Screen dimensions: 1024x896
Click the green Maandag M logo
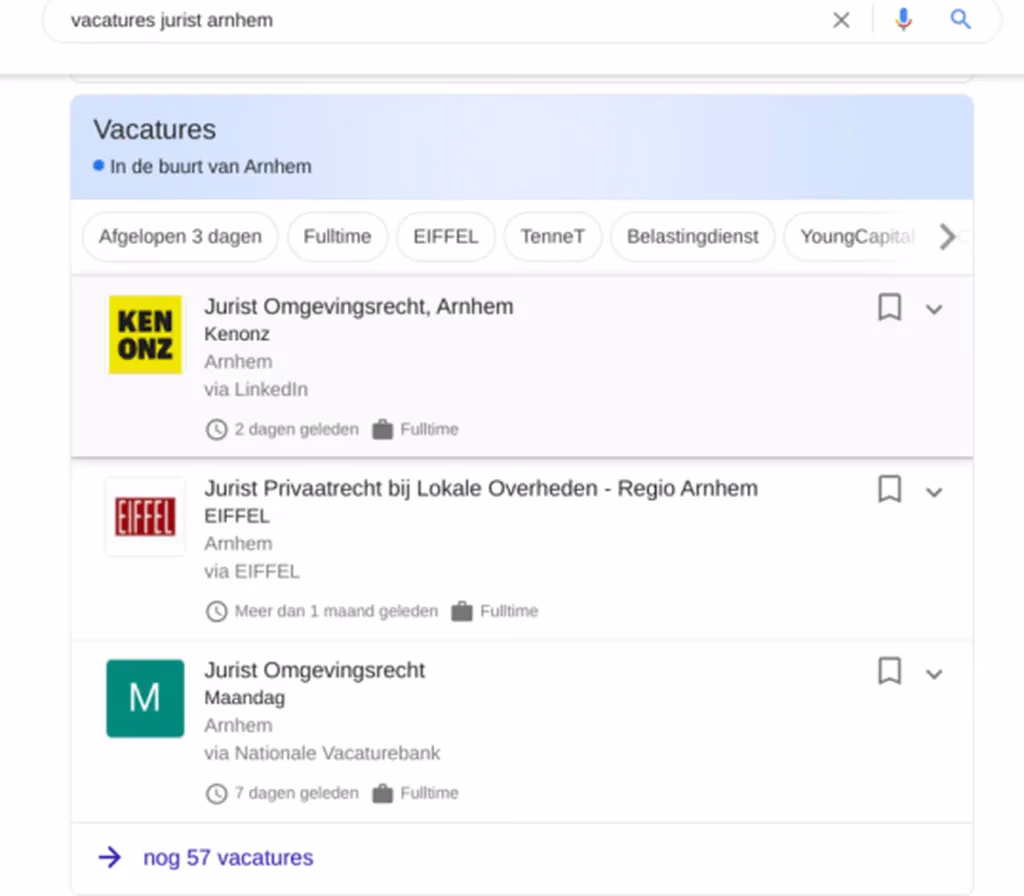coord(145,698)
